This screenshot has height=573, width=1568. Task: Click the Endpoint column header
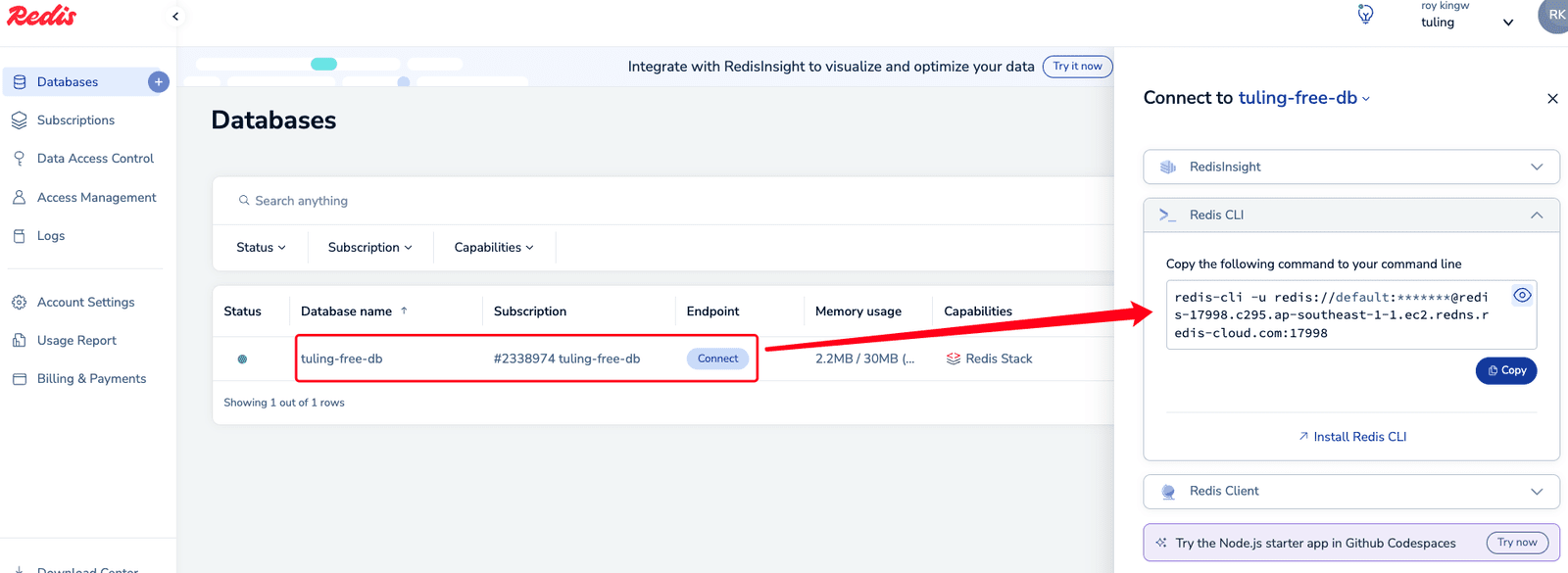click(x=712, y=311)
